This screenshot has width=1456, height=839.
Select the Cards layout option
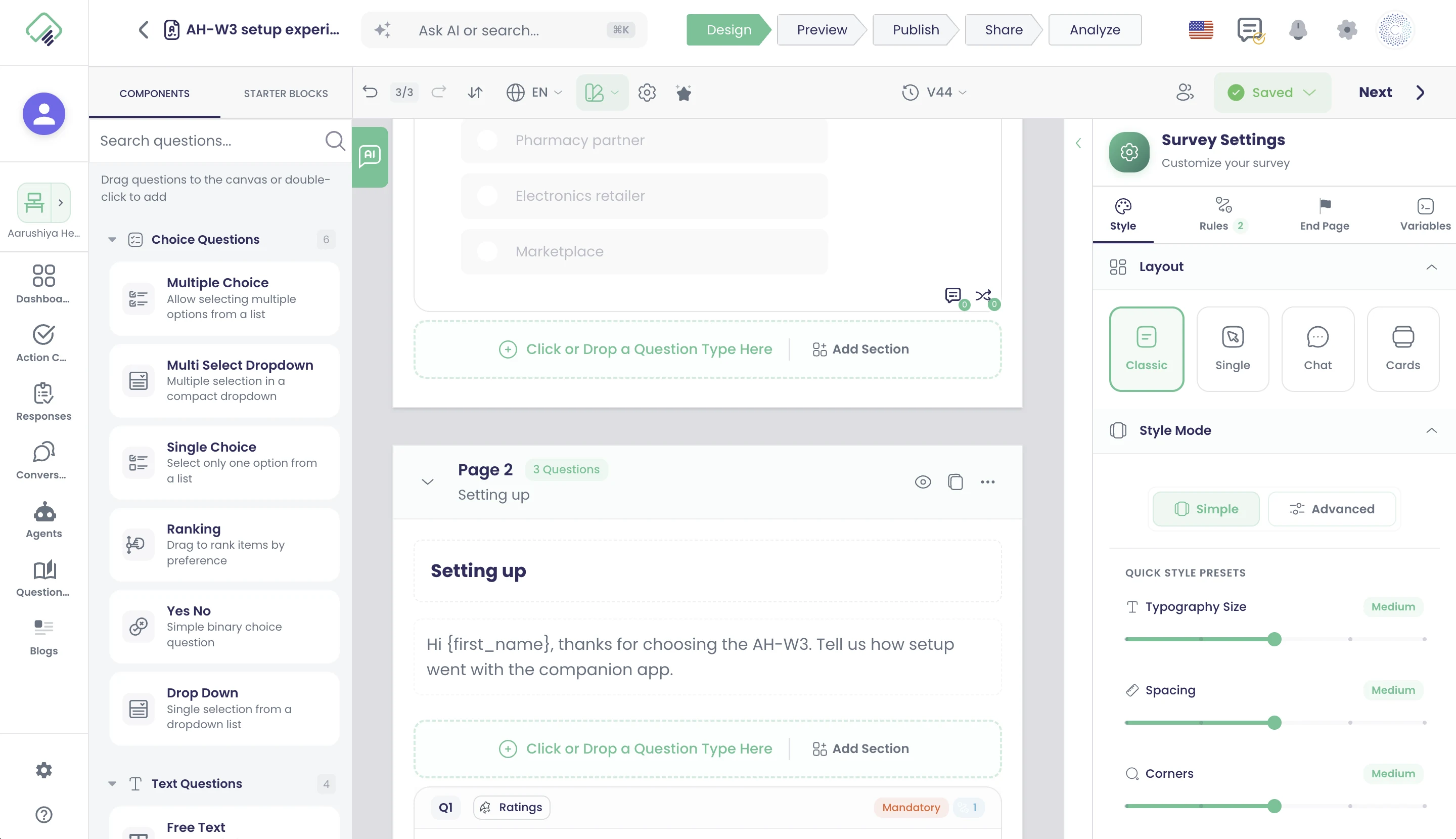pyautogui.click(x=1403, y=349)
